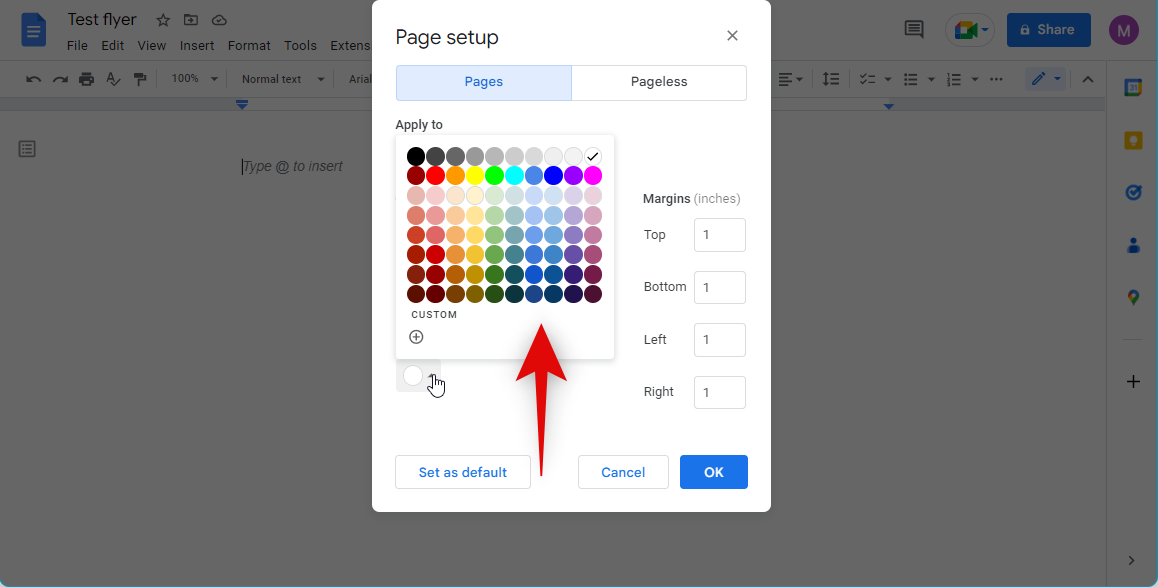Show the document outline icon
The width and height of the screenshot is (1158, 587).
coord(27,149)
